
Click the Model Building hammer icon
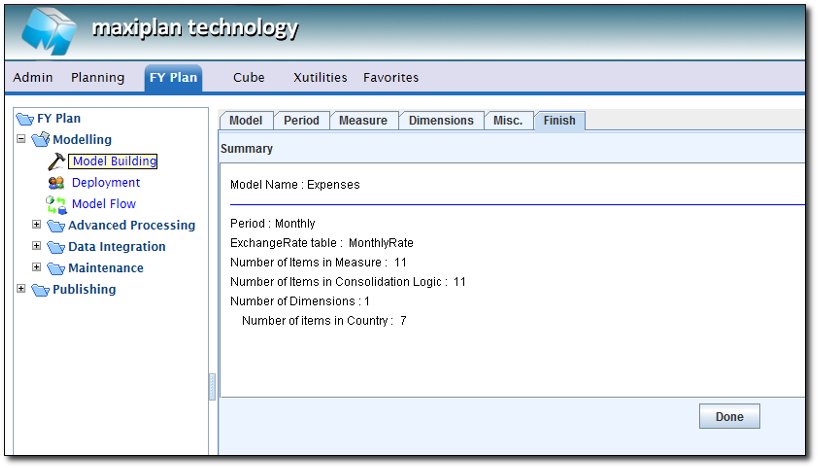(x=56, y=161)
